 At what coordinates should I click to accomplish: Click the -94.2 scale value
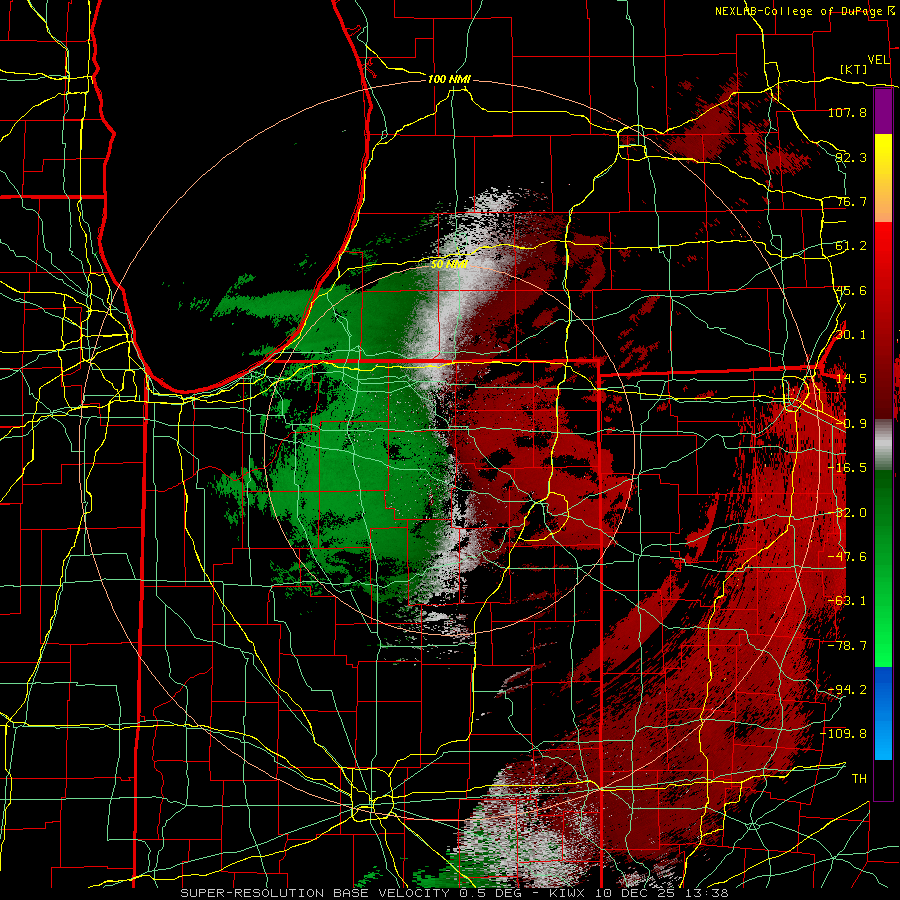(x=847, y=690)
